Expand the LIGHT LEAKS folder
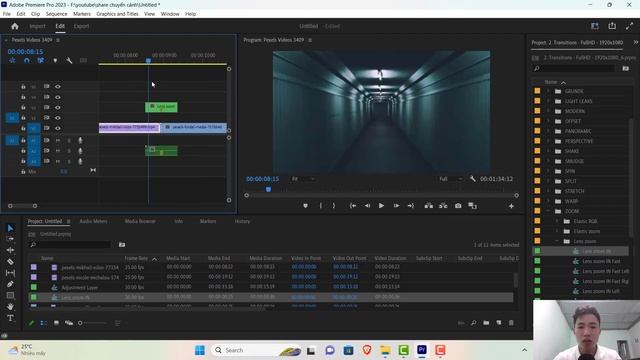The width and height of the screenshot is (640, 360). [x=548, y=101]
